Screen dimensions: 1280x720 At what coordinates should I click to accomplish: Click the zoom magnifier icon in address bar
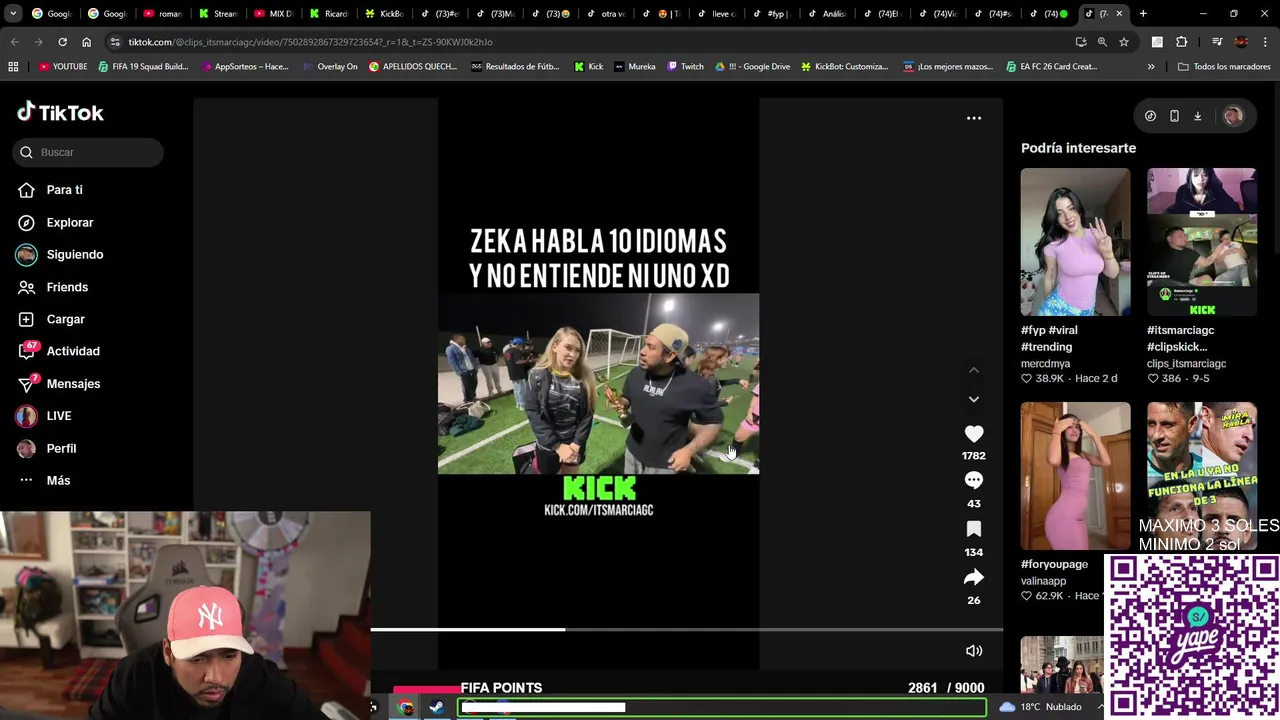pos(1102,42)
